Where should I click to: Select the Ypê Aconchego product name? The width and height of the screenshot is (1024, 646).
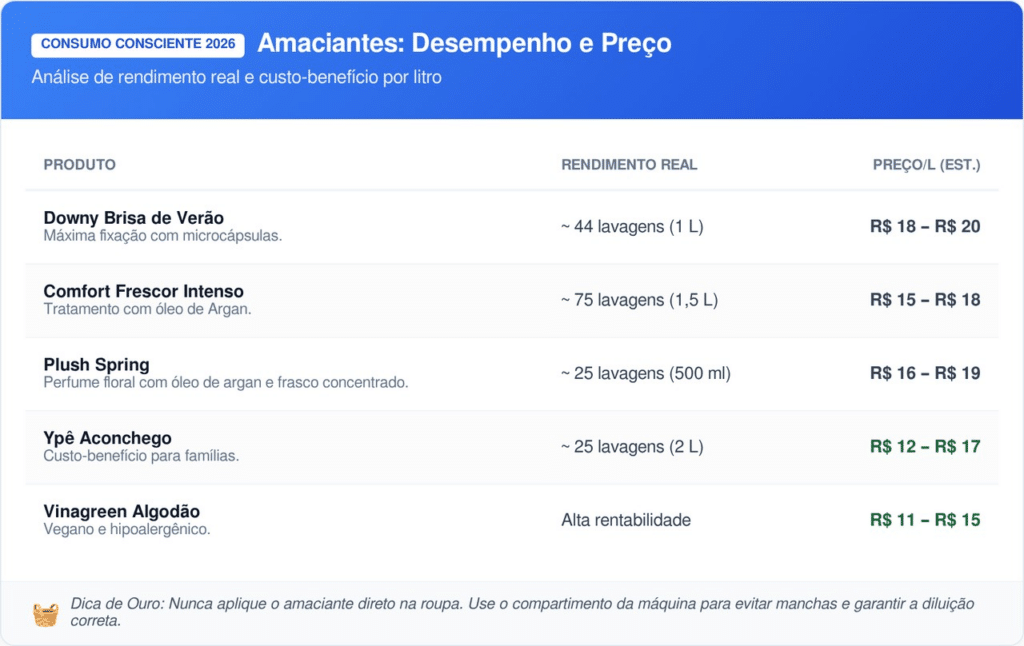pyautogui.click(x=107, y=438)
